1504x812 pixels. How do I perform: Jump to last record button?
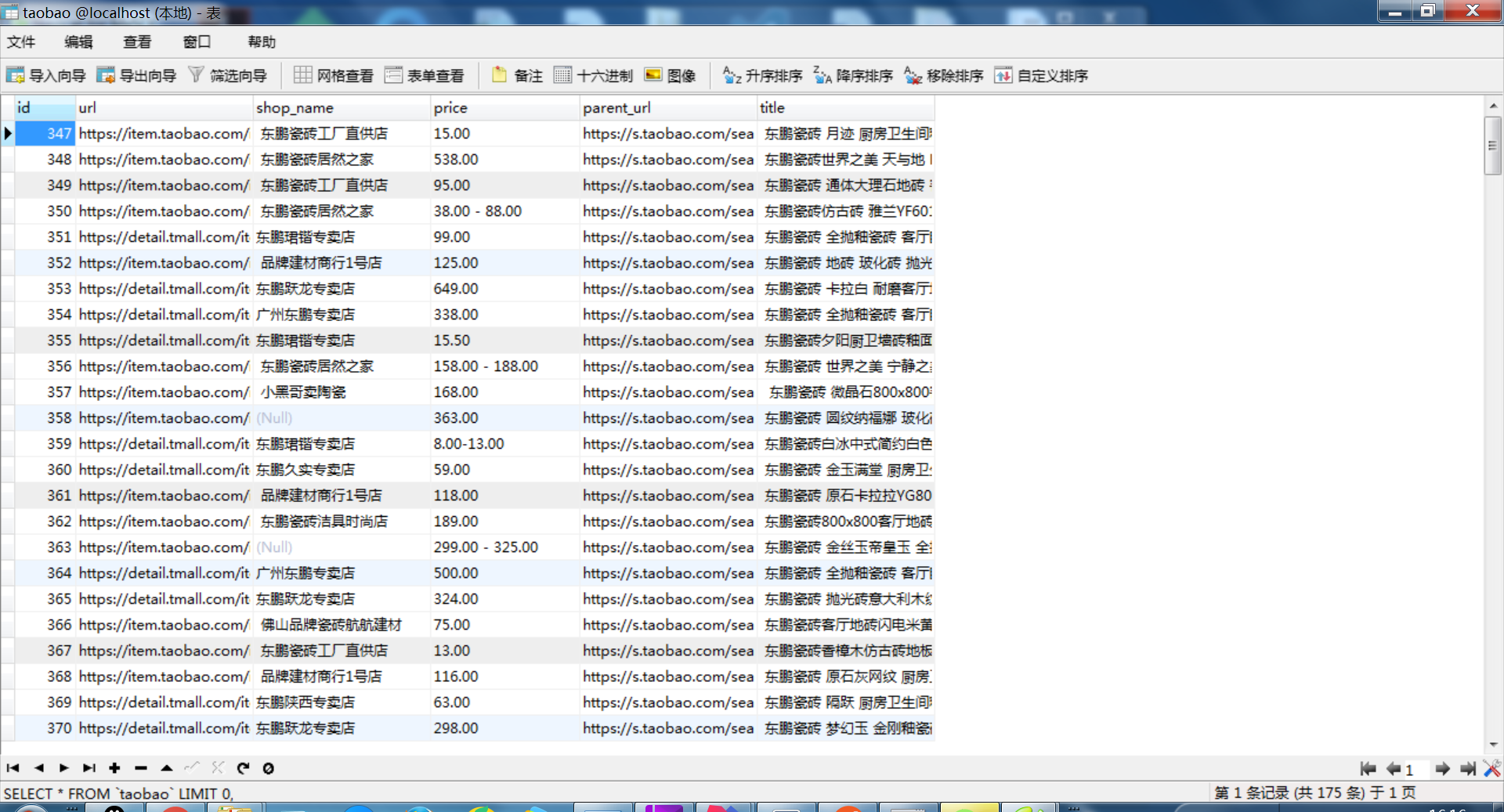(89, 768)
